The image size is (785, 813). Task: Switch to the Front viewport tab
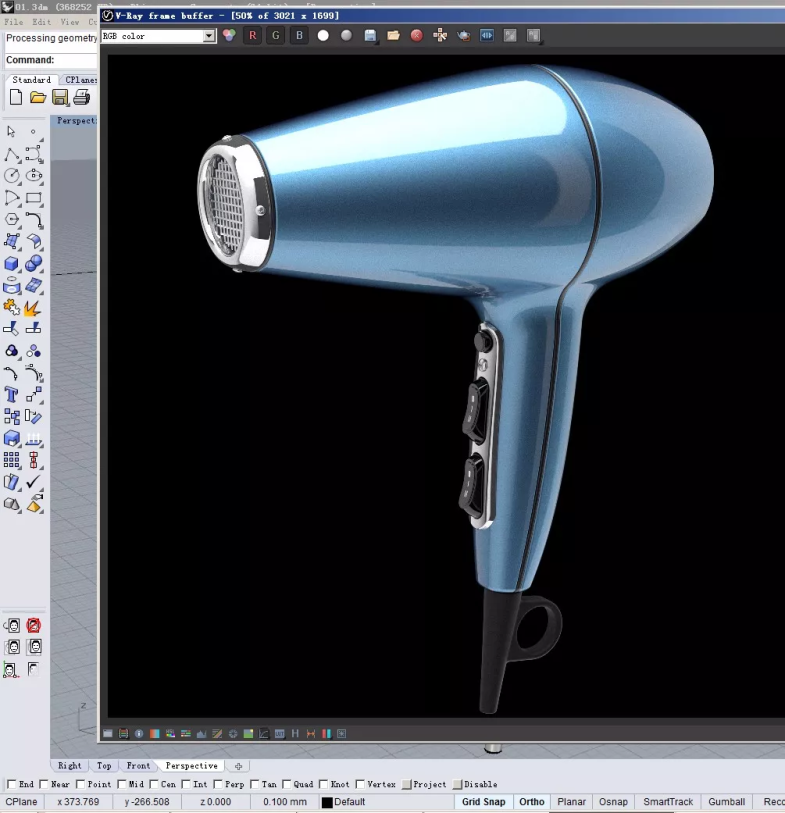pos(138,766)
